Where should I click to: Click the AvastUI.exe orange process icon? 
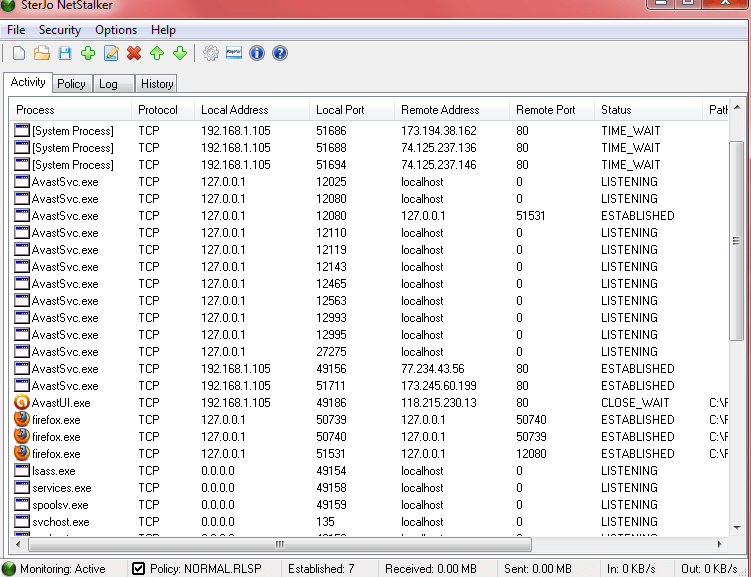coord(22,403)
